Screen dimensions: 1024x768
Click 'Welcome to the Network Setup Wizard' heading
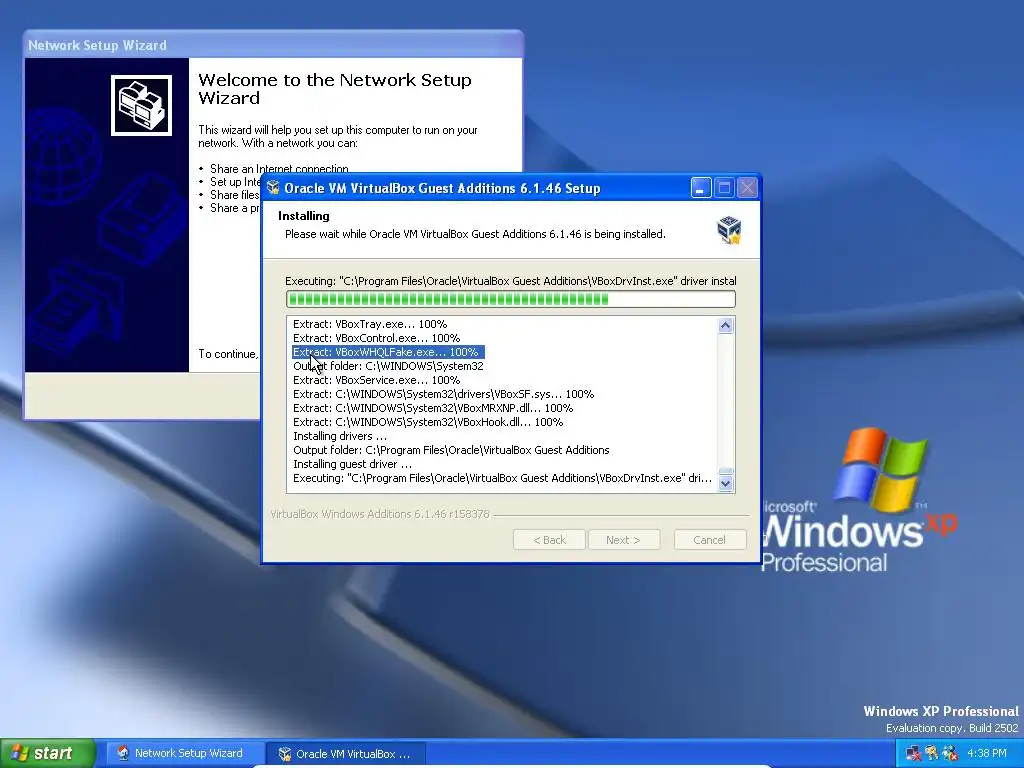pos(334,89)
